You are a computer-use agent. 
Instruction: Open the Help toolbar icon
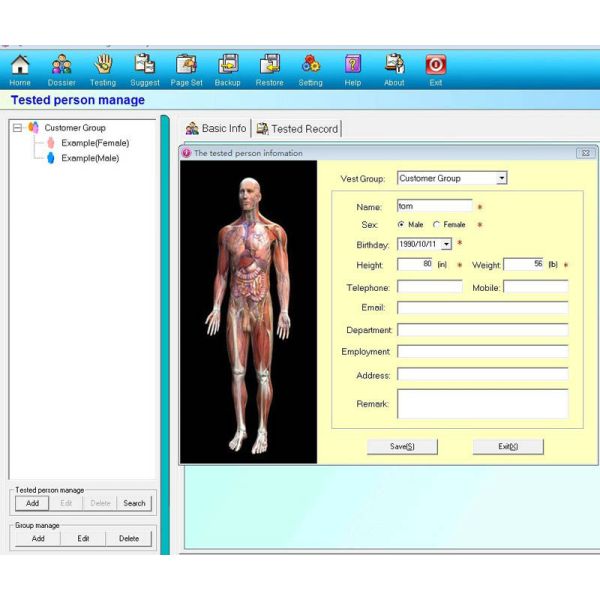pyautogui.click(x=352, y=68)
